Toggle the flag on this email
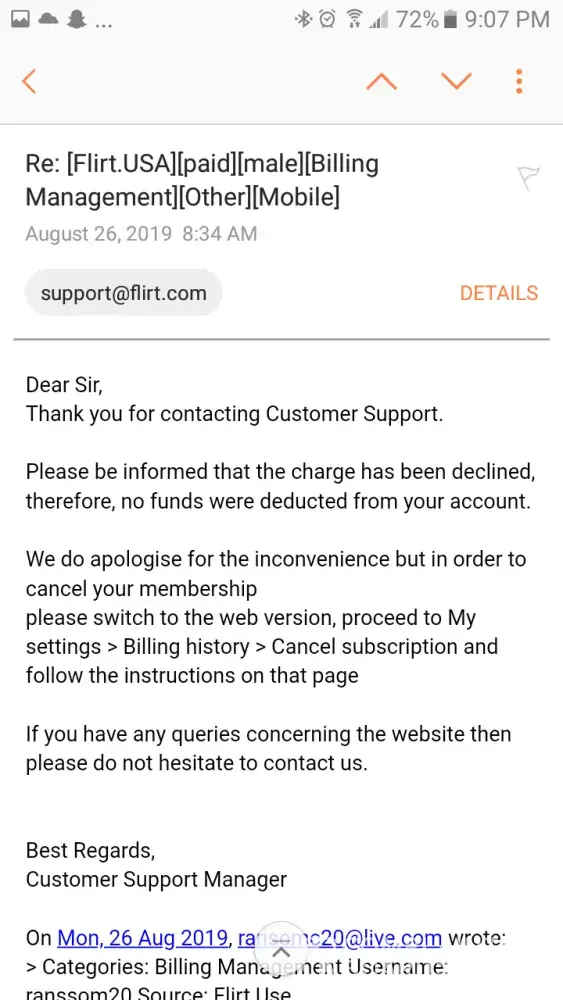Viewport: 563px width, 1000px height. pyautogui.click(x=529, y=178)
